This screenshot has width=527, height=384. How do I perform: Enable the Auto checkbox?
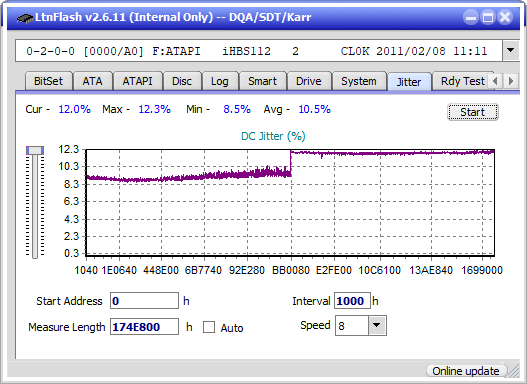click(x=209, y=327)
